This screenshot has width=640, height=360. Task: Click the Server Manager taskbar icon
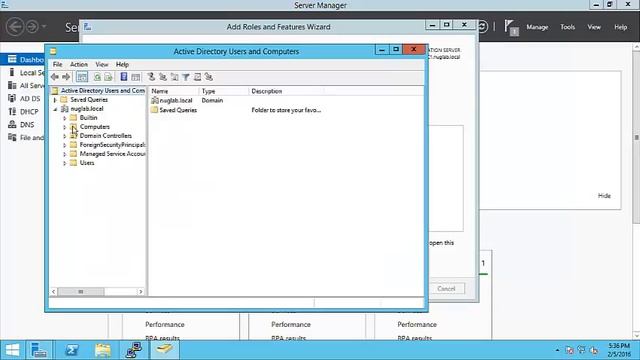click(39, 350)
